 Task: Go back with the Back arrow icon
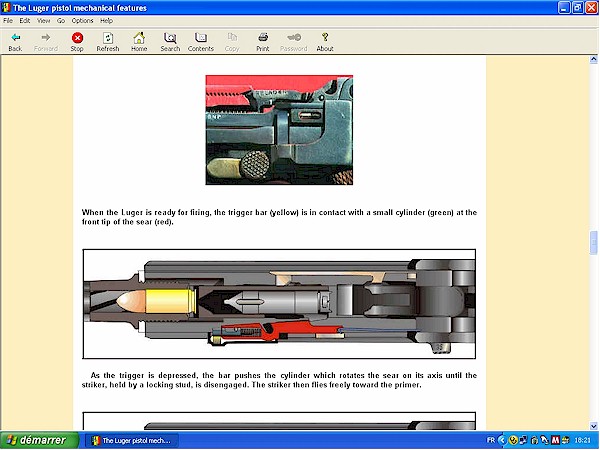15,38
